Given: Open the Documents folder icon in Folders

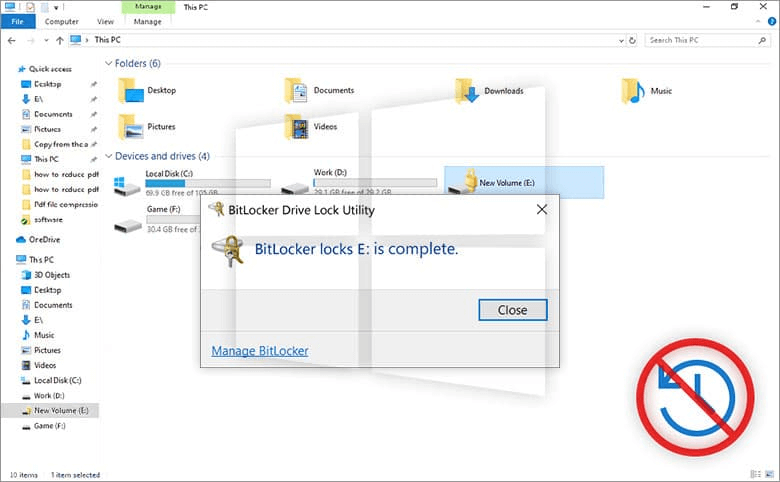Looking at the screenshot, I should pyautogui.click(x=296, y=91).
